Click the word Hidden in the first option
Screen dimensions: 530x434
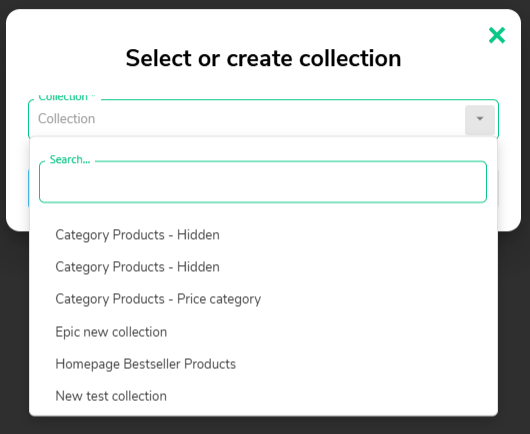coord(198,235)
